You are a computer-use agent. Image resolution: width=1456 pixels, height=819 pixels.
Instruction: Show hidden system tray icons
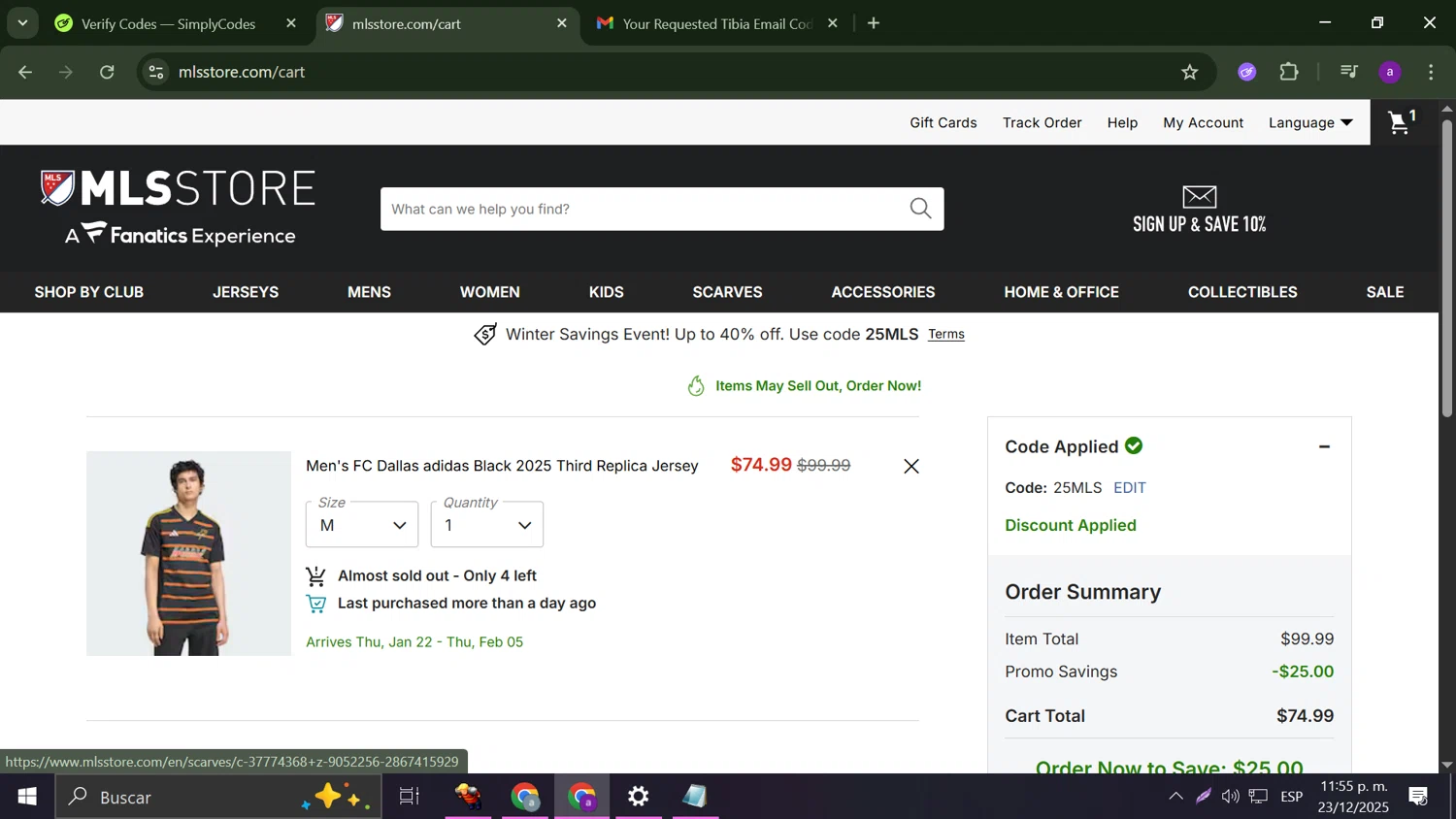(x=1175, y=797)
